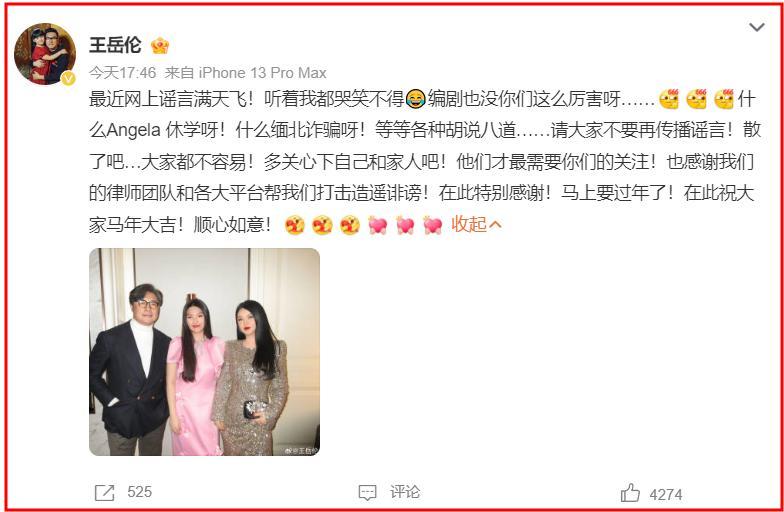Screen dimensions: 784x512
Task: Click the first emoji after 顺心如意
Action: (294, 225)
